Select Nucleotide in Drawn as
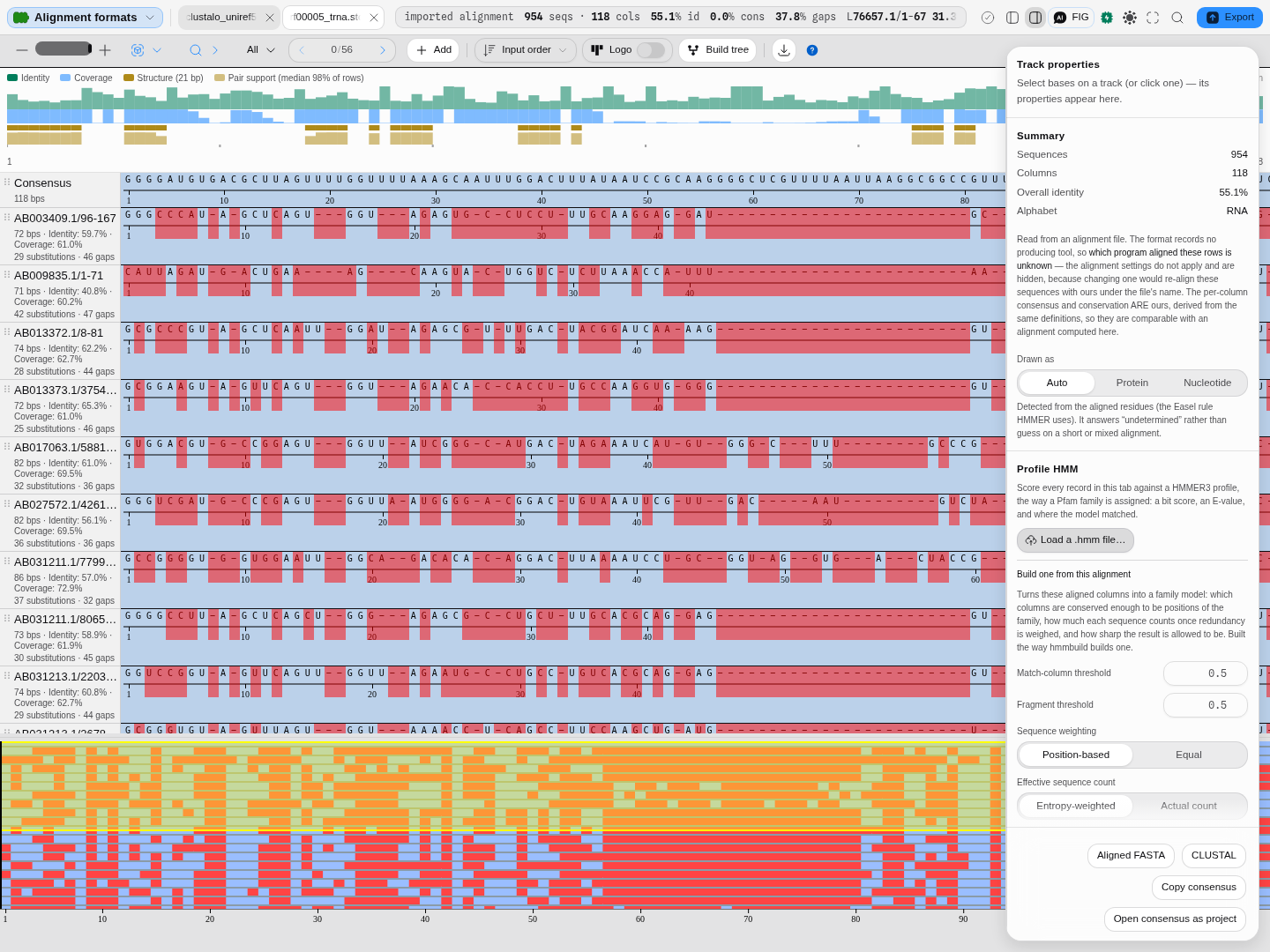The height and width of the screenshot is (952, 1270). 1207,383
